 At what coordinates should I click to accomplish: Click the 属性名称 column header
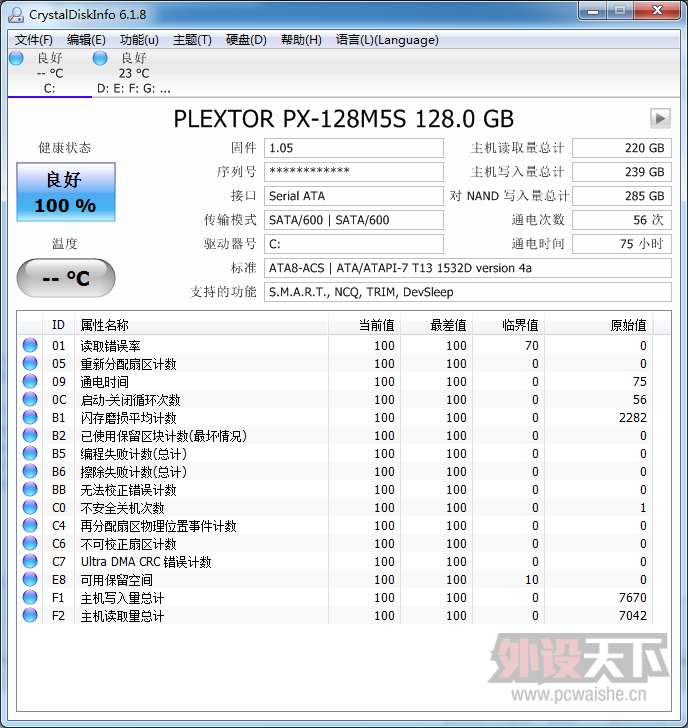pyautogui.click(x=201, y=325)
